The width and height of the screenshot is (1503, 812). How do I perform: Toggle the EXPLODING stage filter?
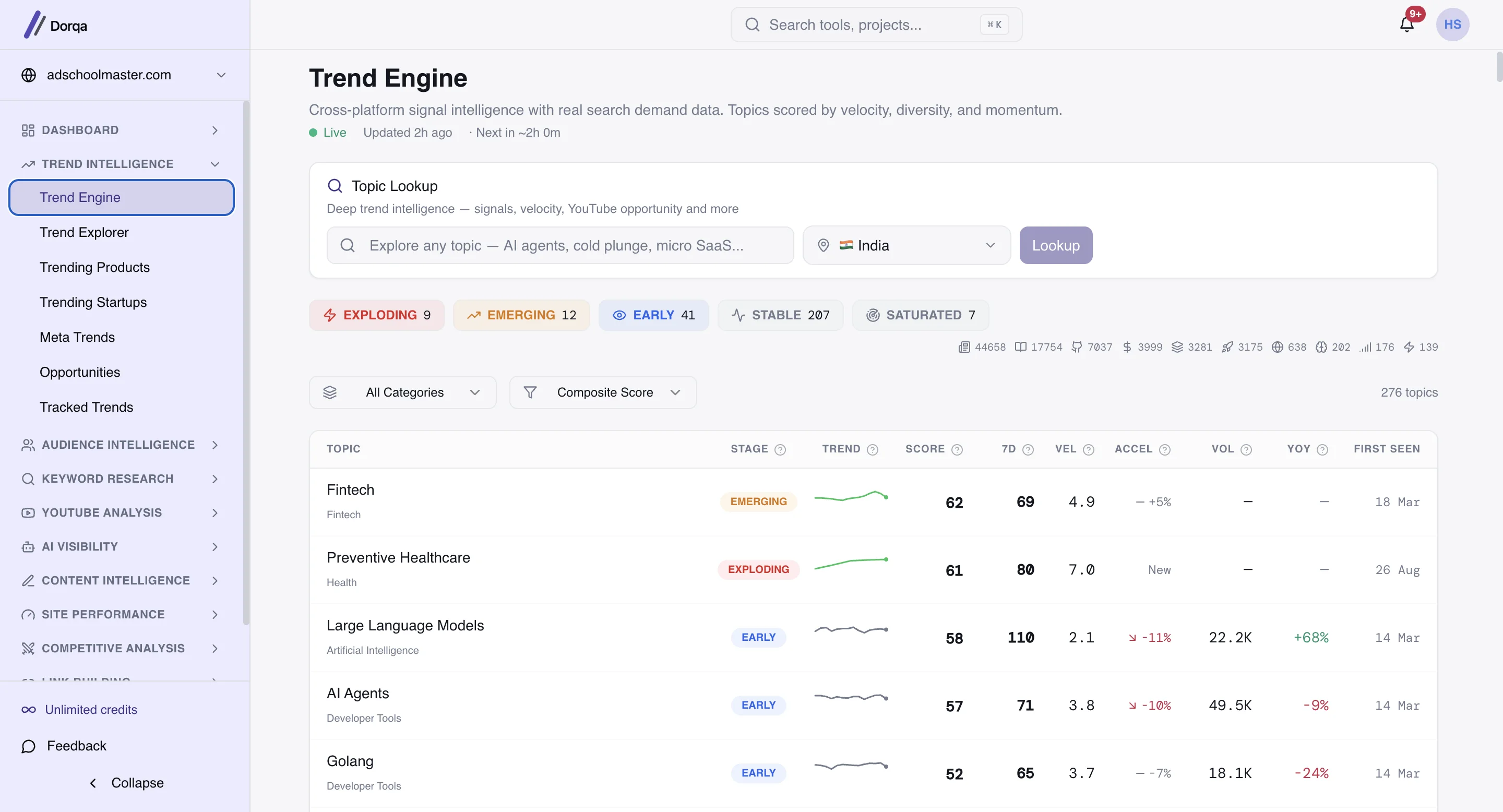coord(376,315)
